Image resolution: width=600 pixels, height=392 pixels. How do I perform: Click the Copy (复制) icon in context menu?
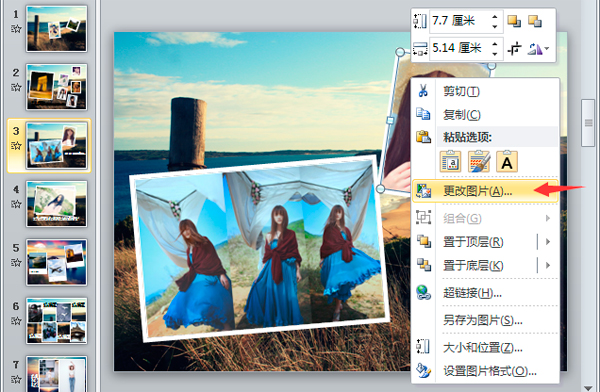(x=423, y=114)
